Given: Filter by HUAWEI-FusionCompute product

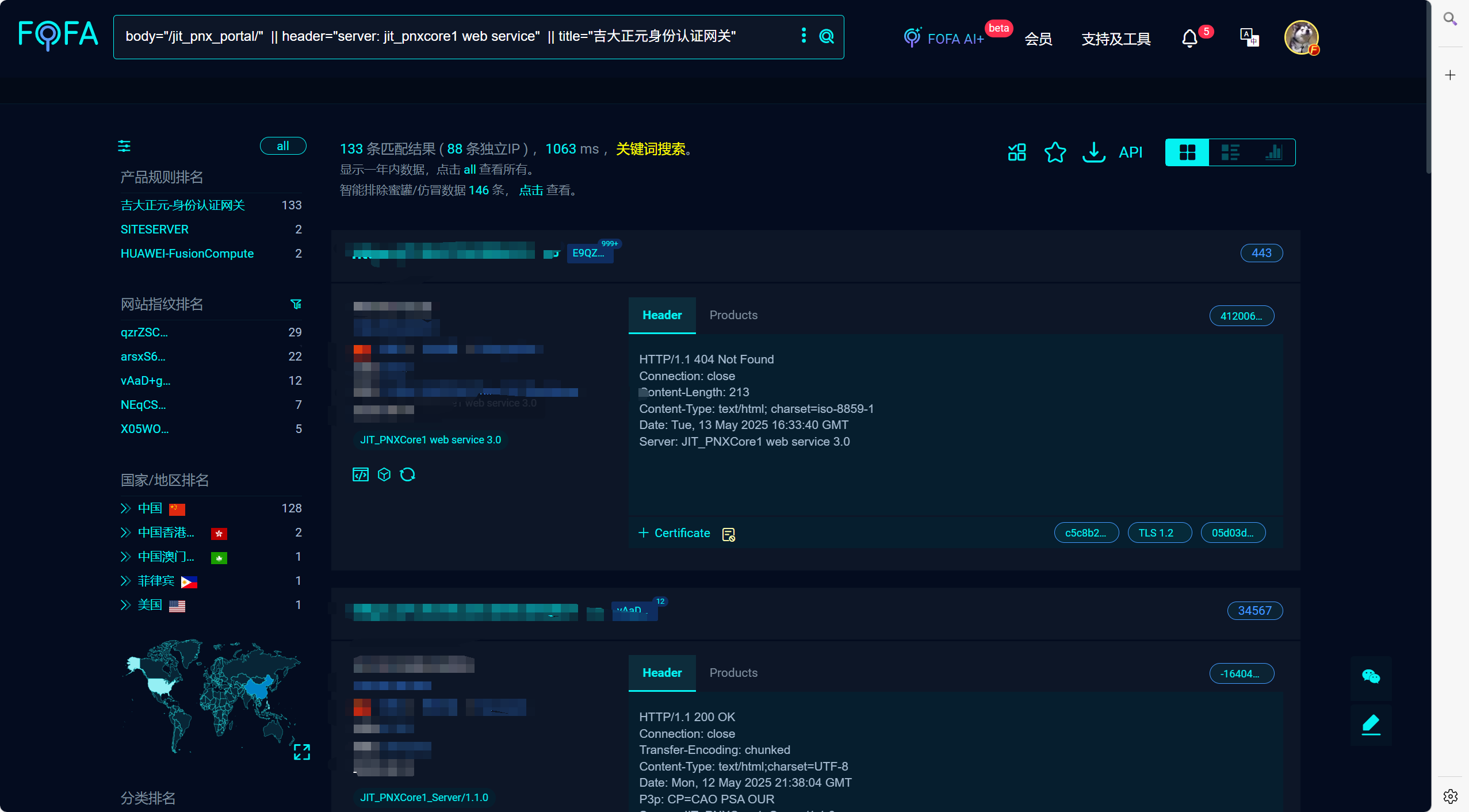Looking at the screenshot, I should pyautogui.click(x=187, y=254).
